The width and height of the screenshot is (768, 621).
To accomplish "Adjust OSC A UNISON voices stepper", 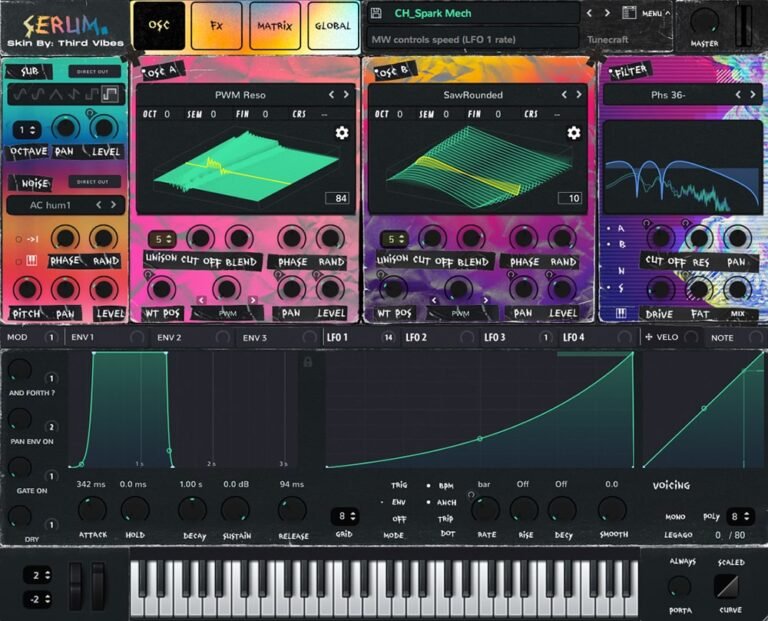I will click(162, 239).
